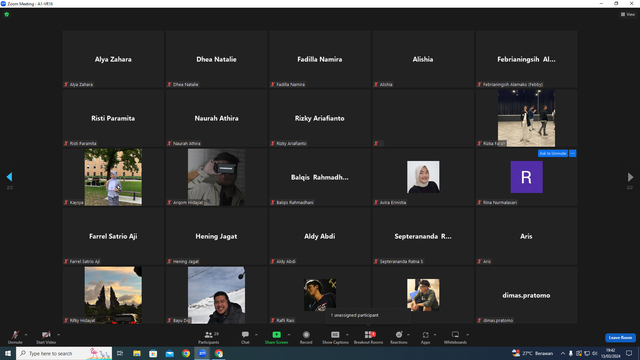Open Microsoft Store from the taskbar
Screen dimensions: 640x360
[153, 353]
